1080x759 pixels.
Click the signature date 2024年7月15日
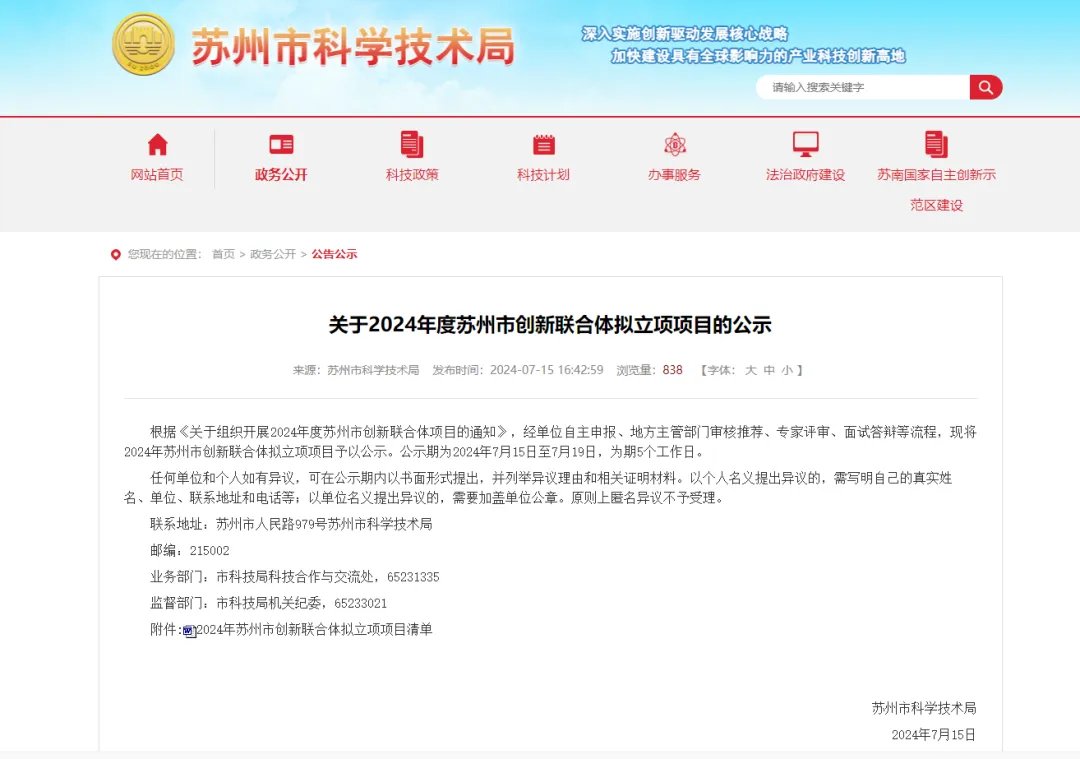pyautogui.click(x=933, y=735)
